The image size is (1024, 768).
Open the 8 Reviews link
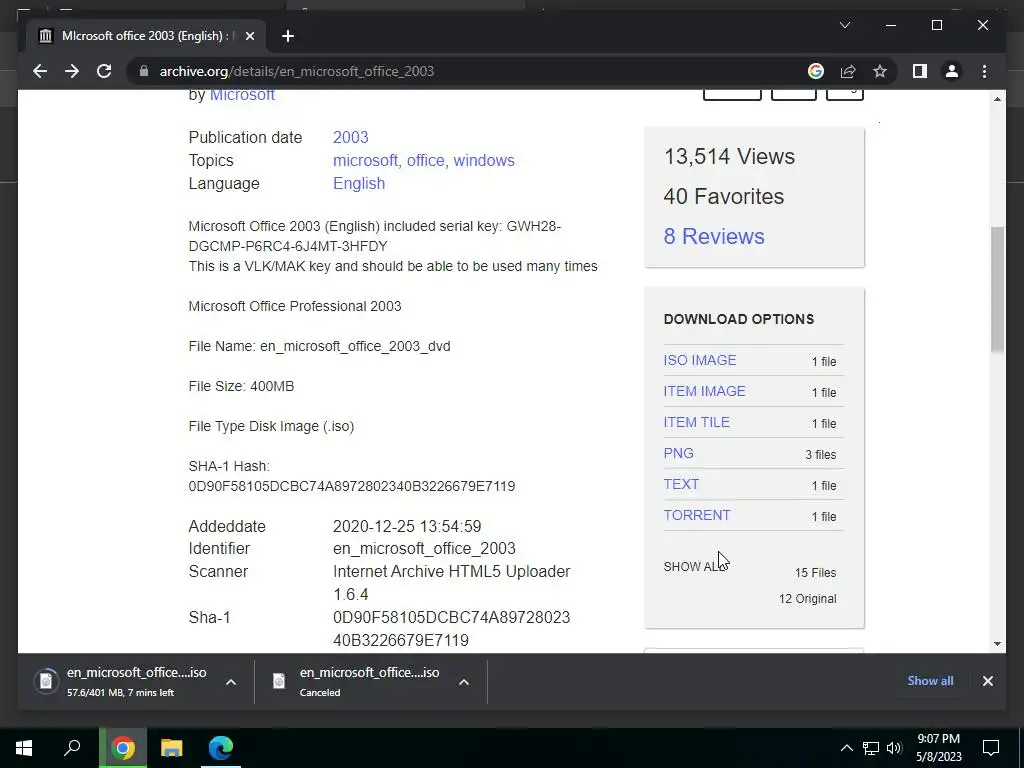714,236
